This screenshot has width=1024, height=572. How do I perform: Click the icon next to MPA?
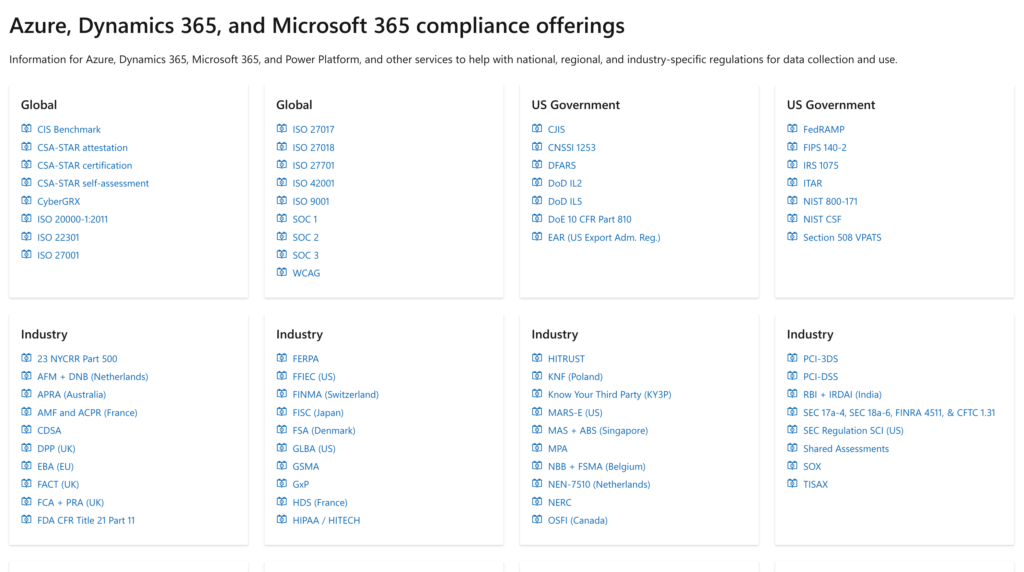(x=537, y=448)
